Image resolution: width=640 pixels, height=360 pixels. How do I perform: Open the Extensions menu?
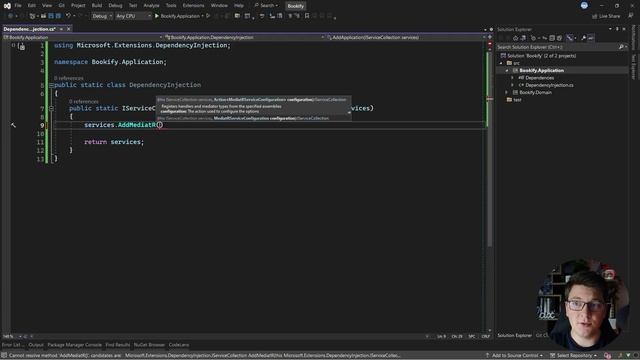[x=193, y=6]
